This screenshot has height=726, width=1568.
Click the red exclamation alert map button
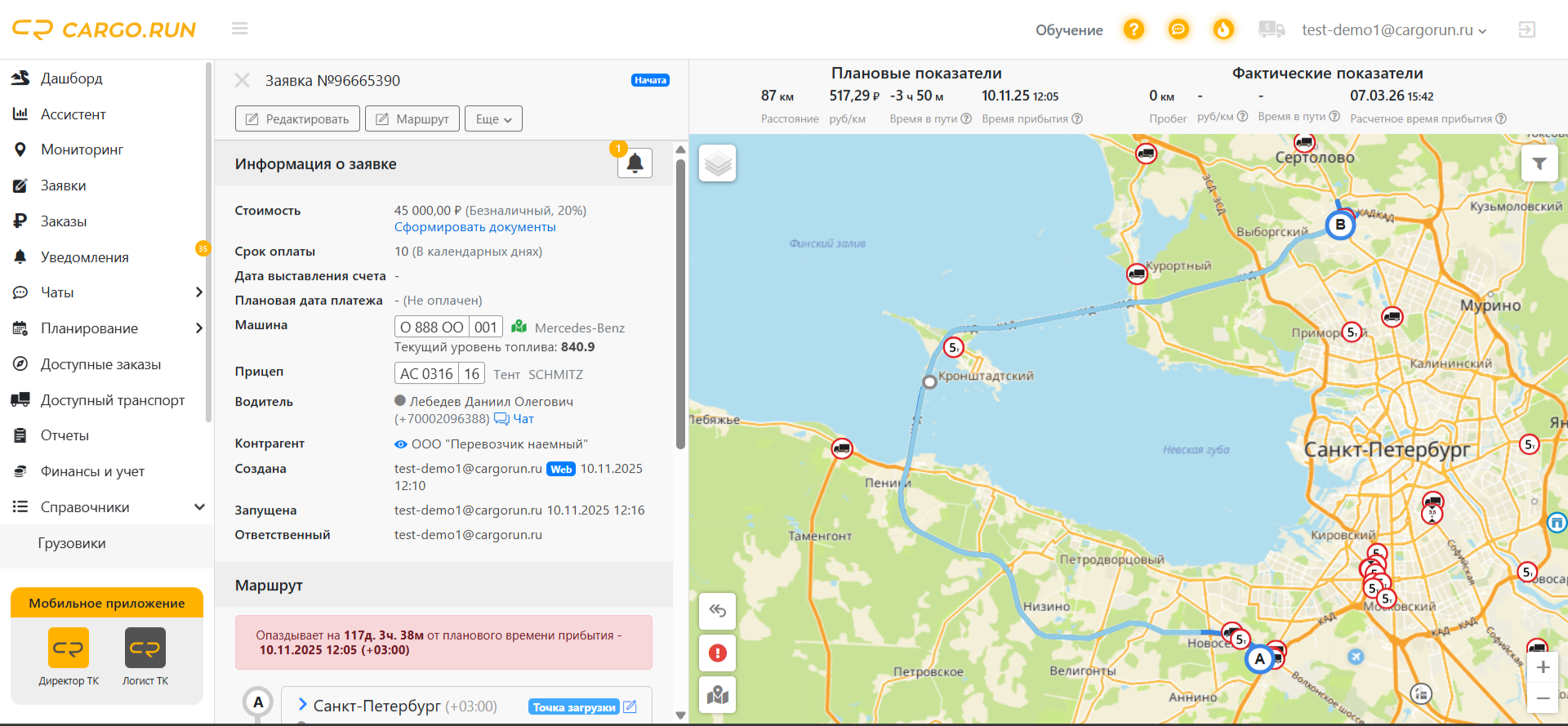pyautogui.click(x=718, y=653)
